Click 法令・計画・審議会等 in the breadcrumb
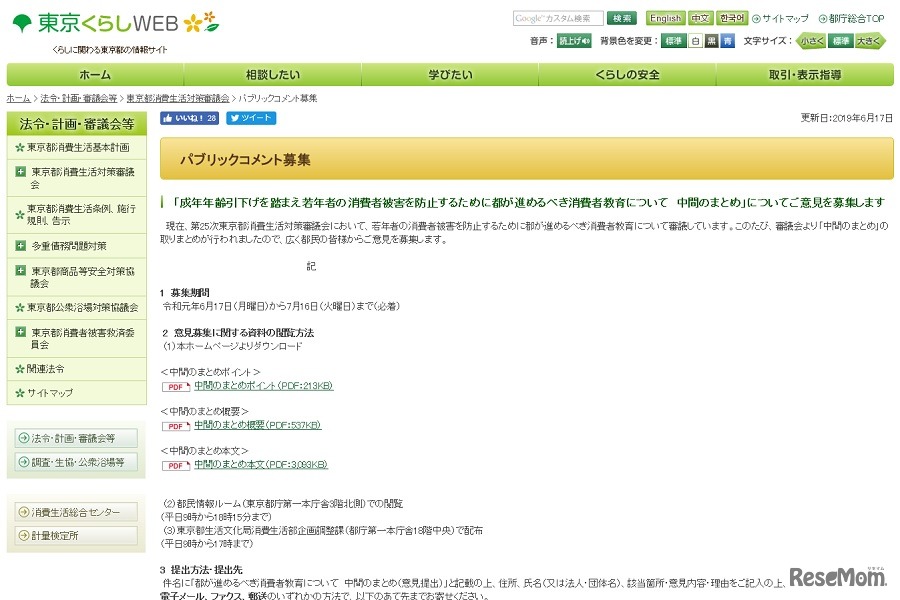The height and width of the screenshot is (600, 900). click(x=79, y=98)
